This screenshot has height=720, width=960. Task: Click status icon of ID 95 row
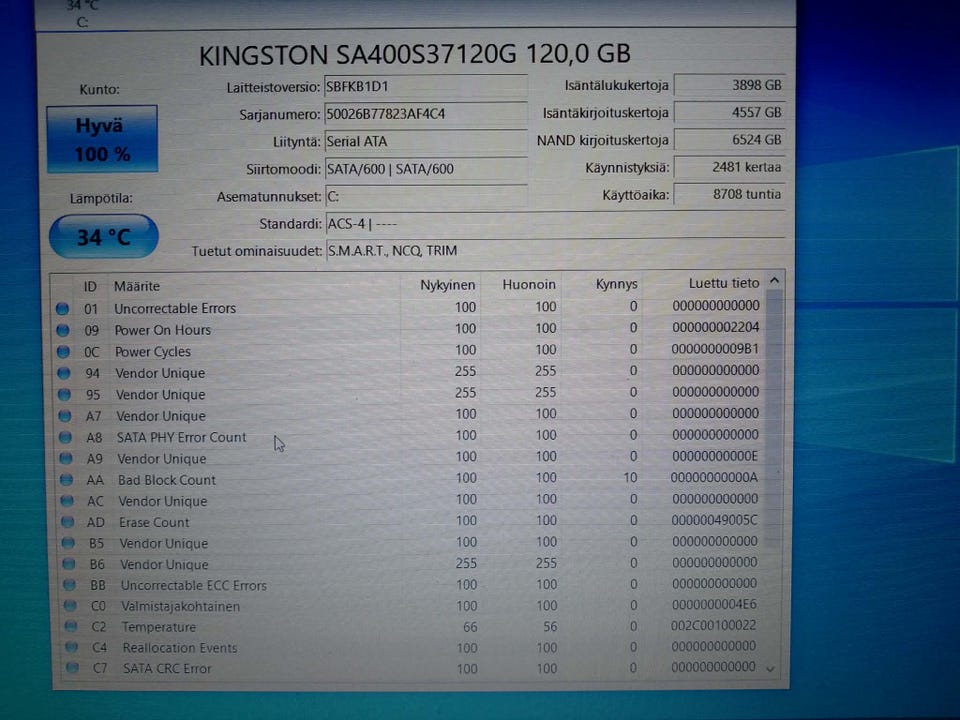[64, 395]
